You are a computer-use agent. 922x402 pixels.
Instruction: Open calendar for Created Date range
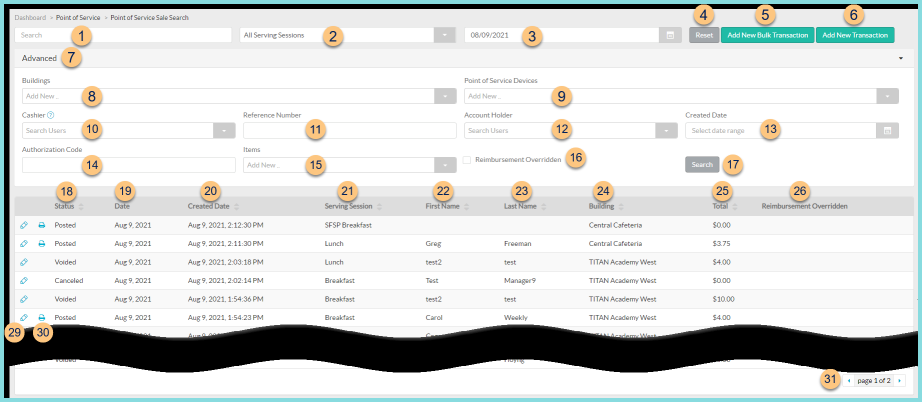click(x=887, y=130)
